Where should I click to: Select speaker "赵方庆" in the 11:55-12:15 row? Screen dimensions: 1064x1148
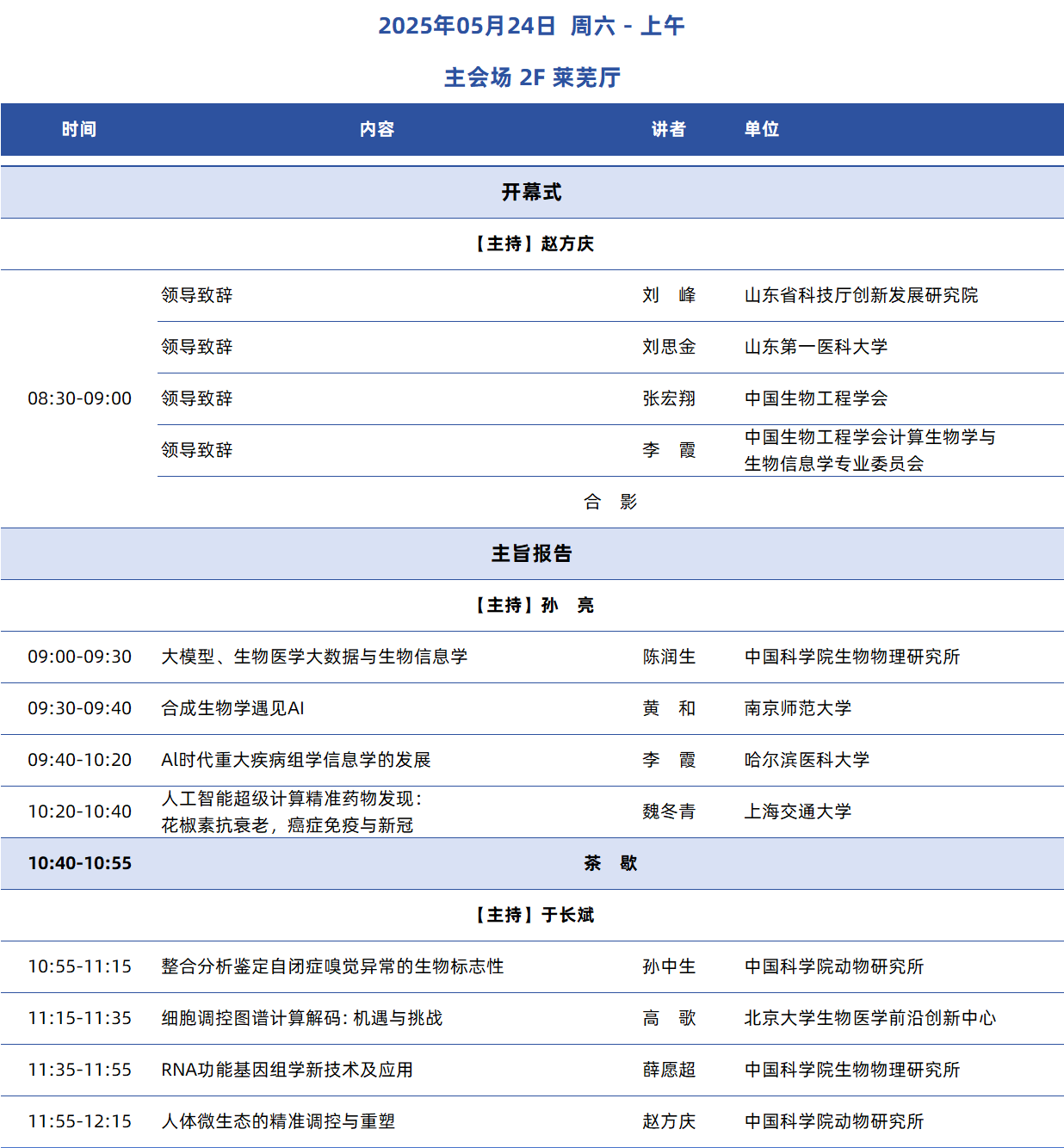[669, 1121]
